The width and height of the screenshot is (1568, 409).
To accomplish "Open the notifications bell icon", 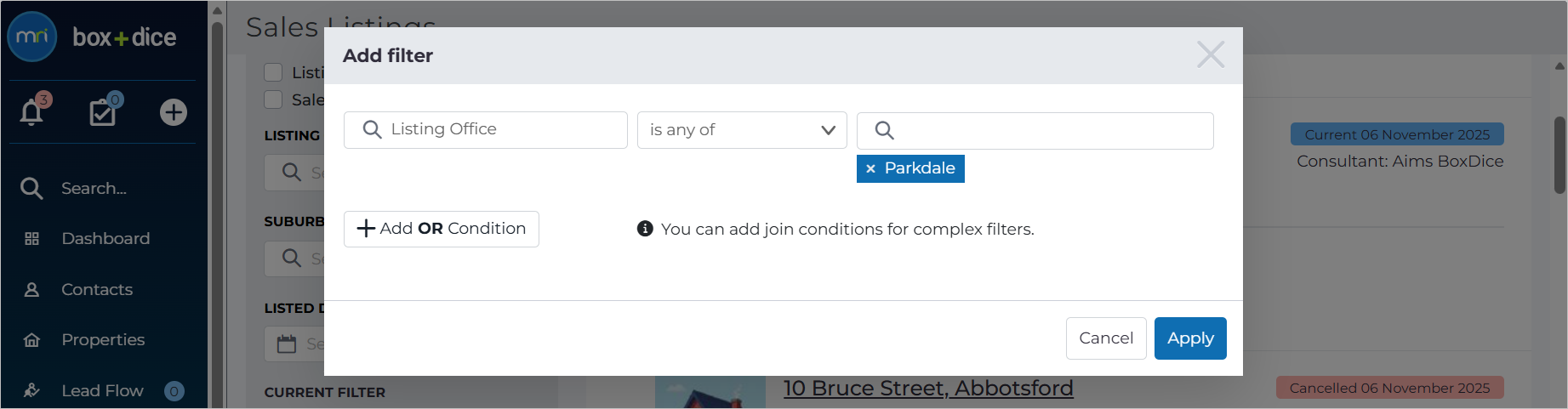I will (31, 111).
